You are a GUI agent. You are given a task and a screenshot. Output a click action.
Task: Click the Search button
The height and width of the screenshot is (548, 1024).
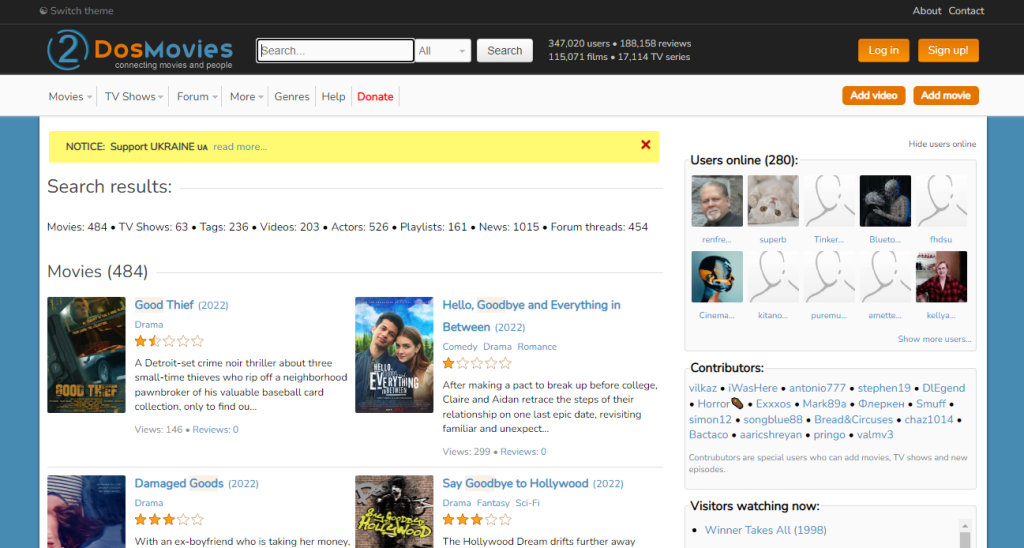point(505,50)
